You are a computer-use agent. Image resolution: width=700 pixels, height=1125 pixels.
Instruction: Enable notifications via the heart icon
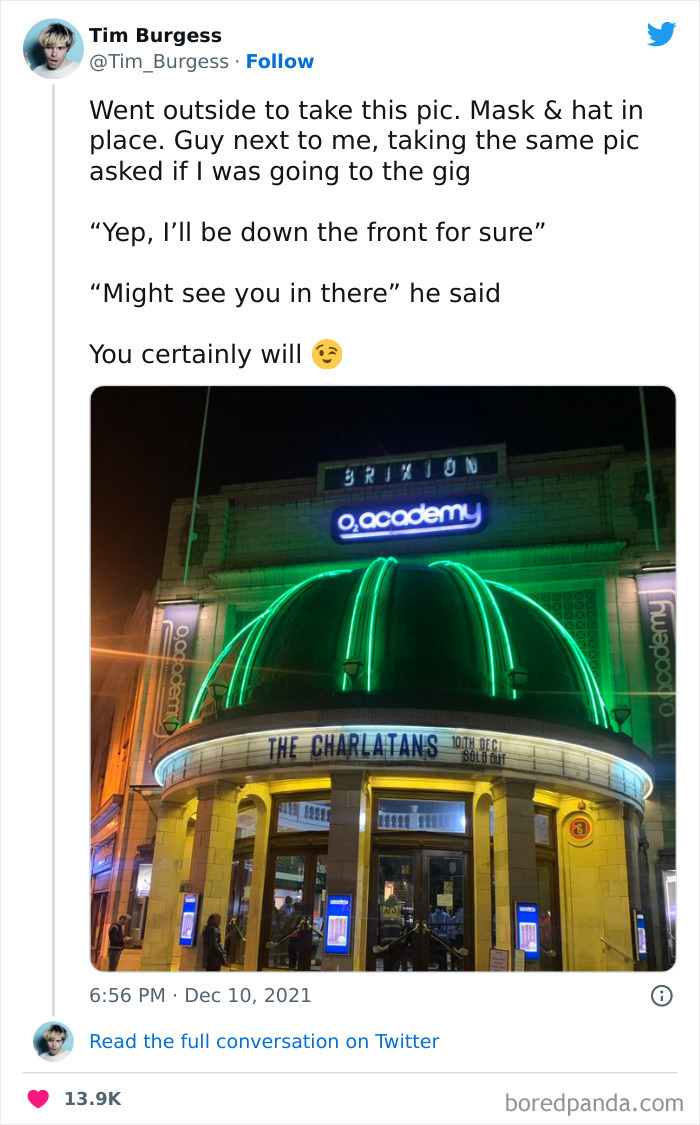(x=39, y=1096)
